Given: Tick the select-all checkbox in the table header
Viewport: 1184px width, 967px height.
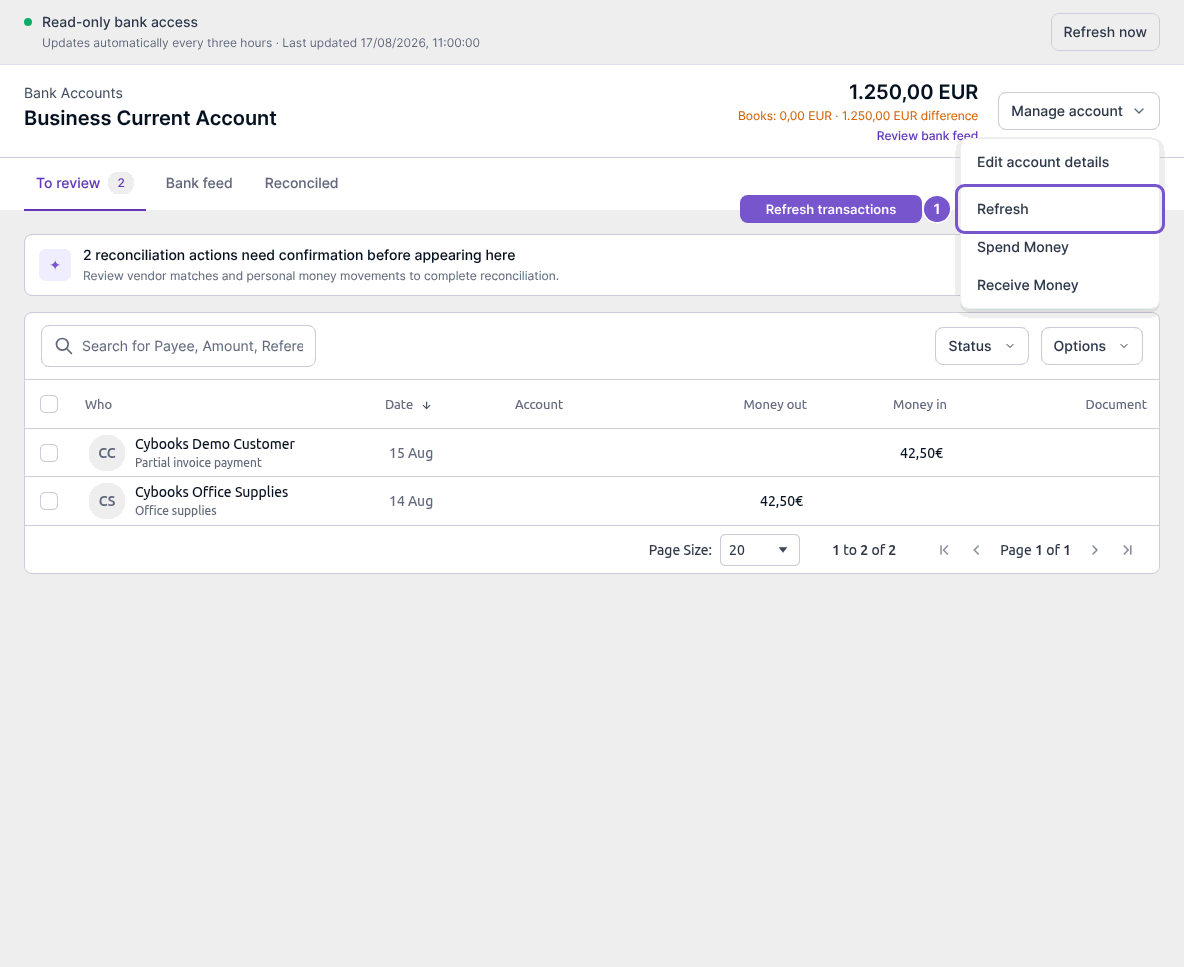Looking at the screenshot, I should coord(49,404).
